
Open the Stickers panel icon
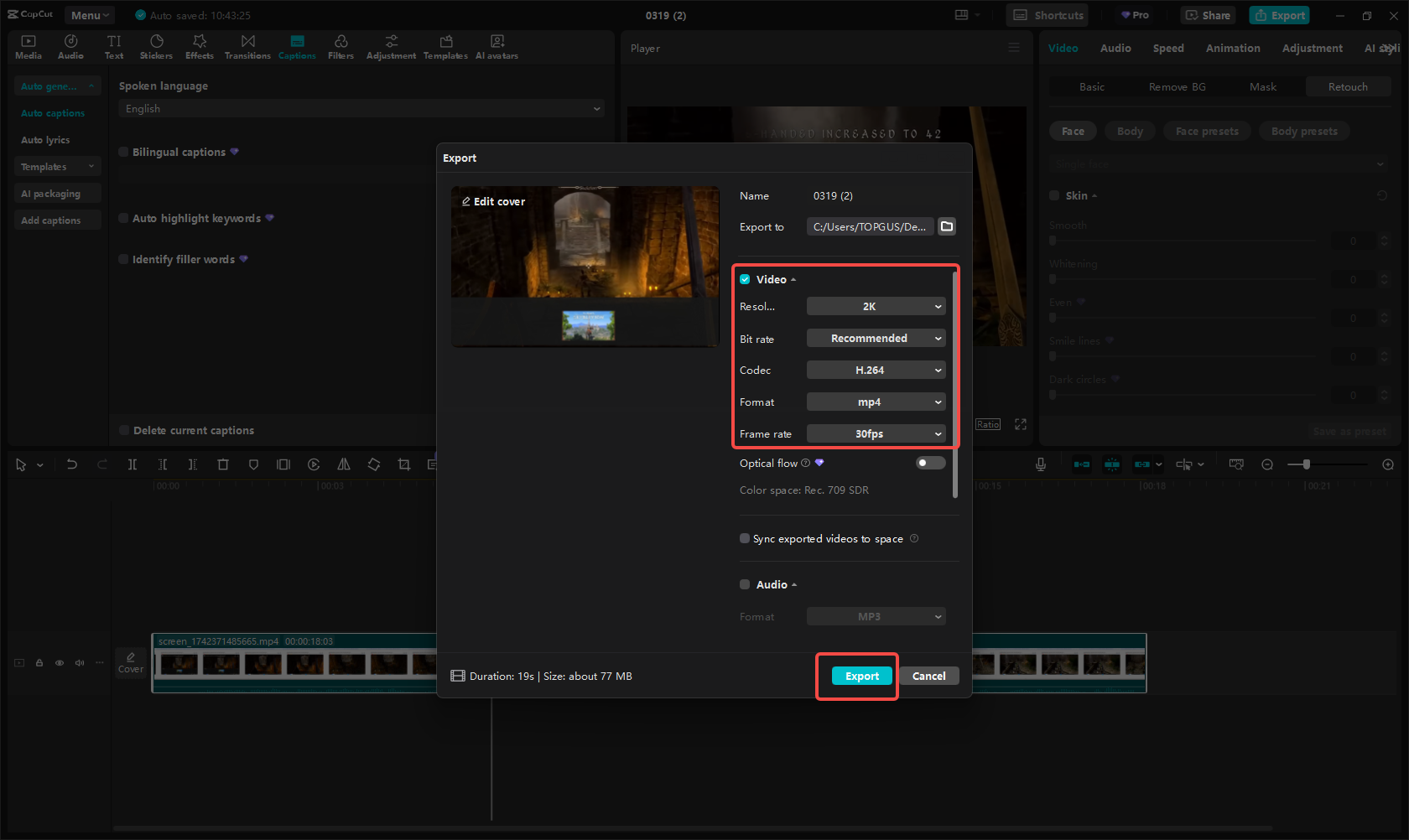[156, 47]
